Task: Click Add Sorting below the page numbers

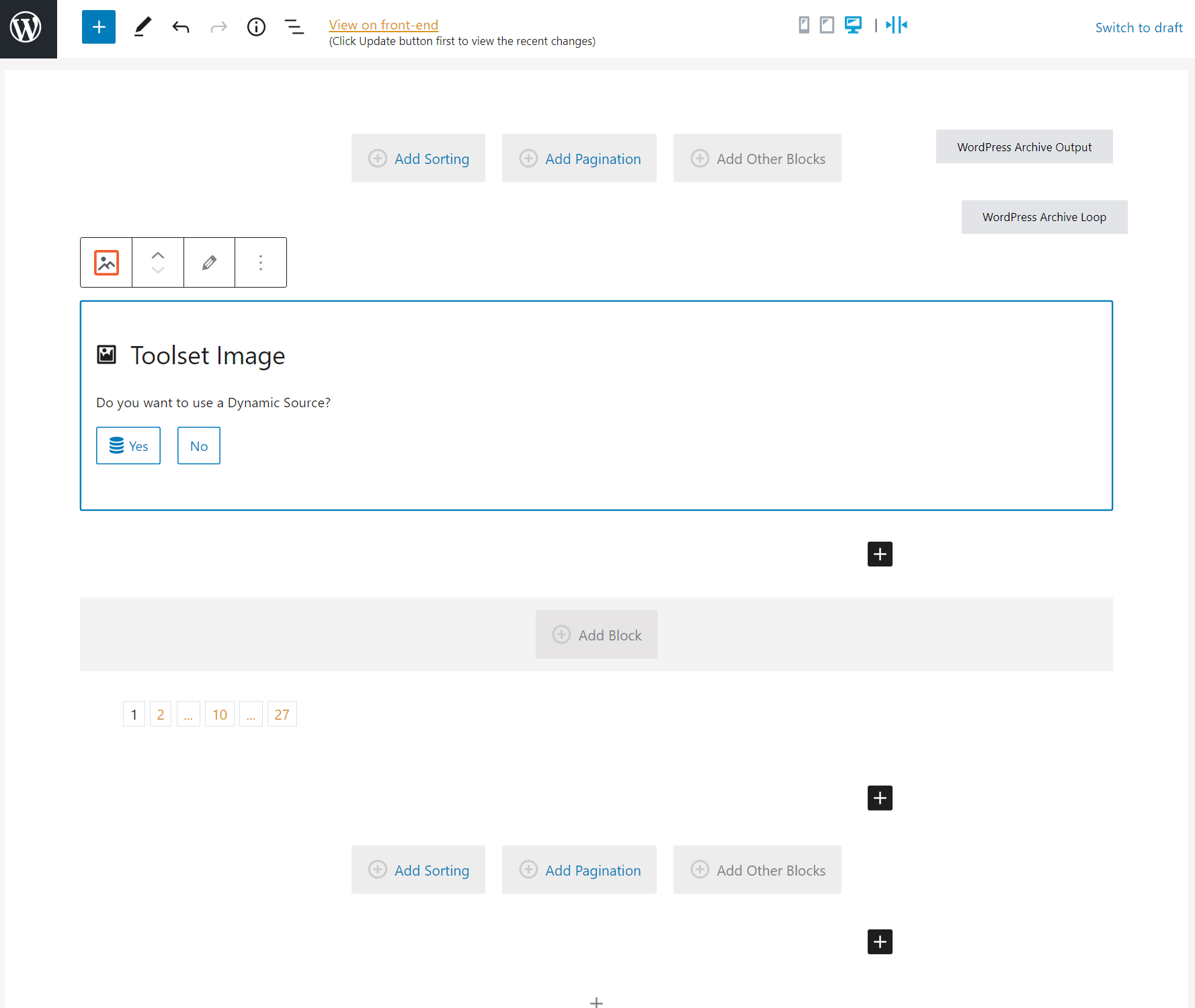Action: [x=418, y=870]
